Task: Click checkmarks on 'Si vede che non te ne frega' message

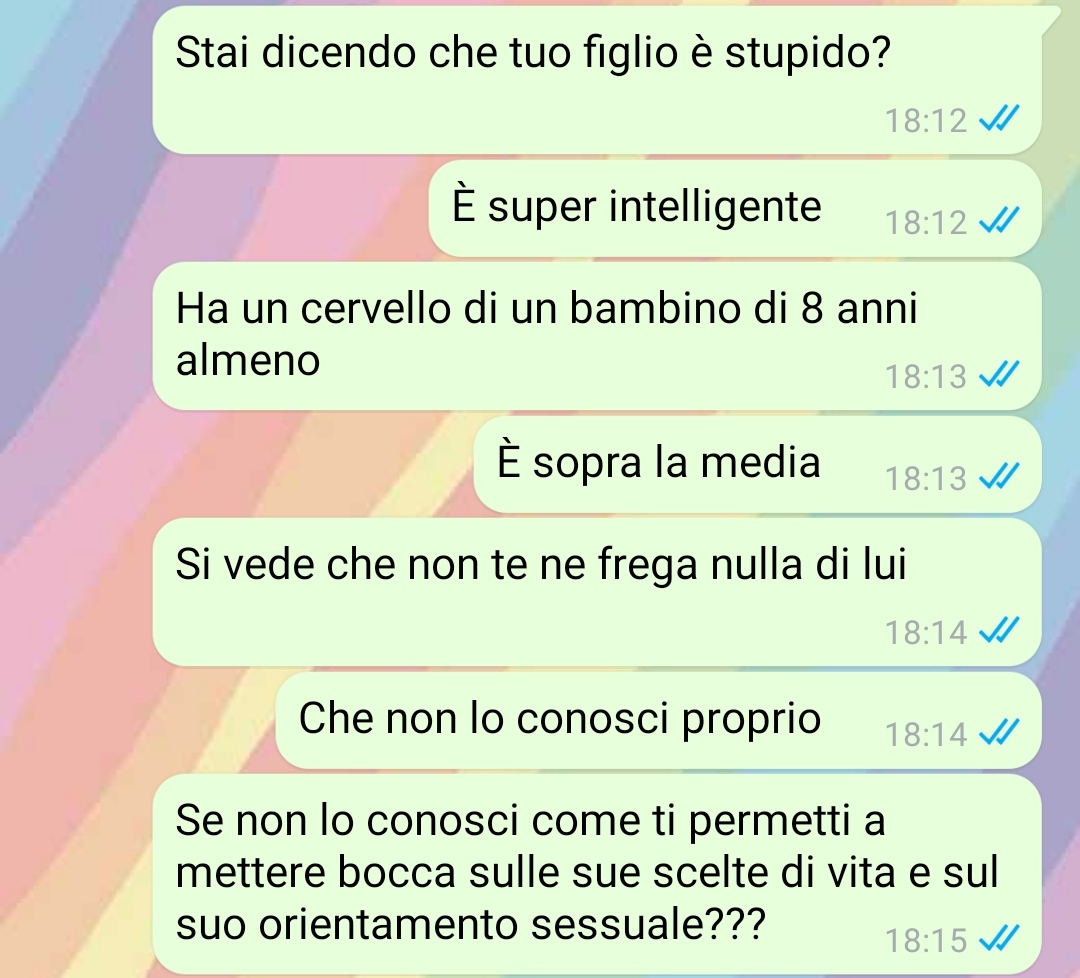Action: click(x=999, y=631)
